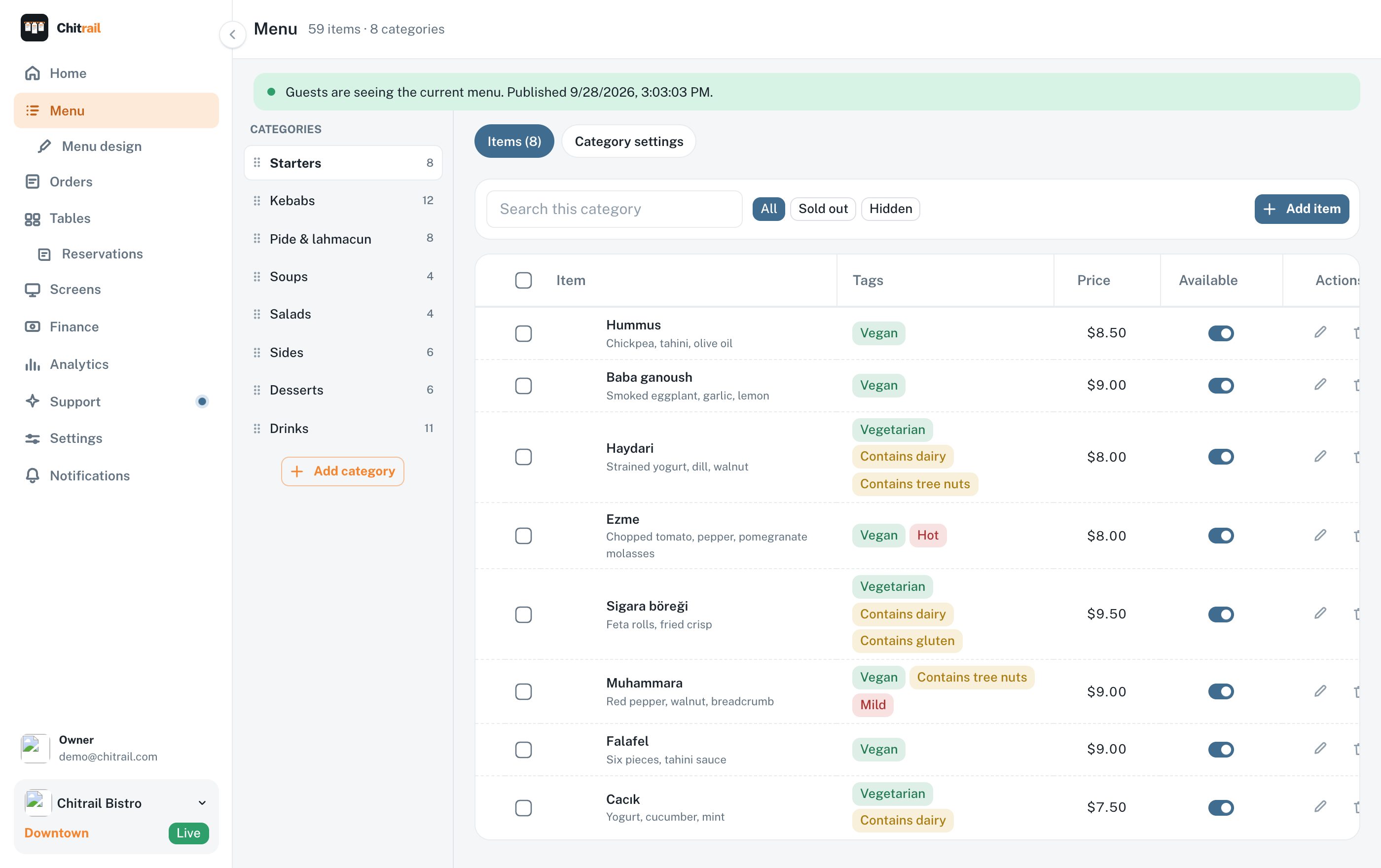Turn off availability for Ezme
The image size is (1381, 868).
point(1220,536)
